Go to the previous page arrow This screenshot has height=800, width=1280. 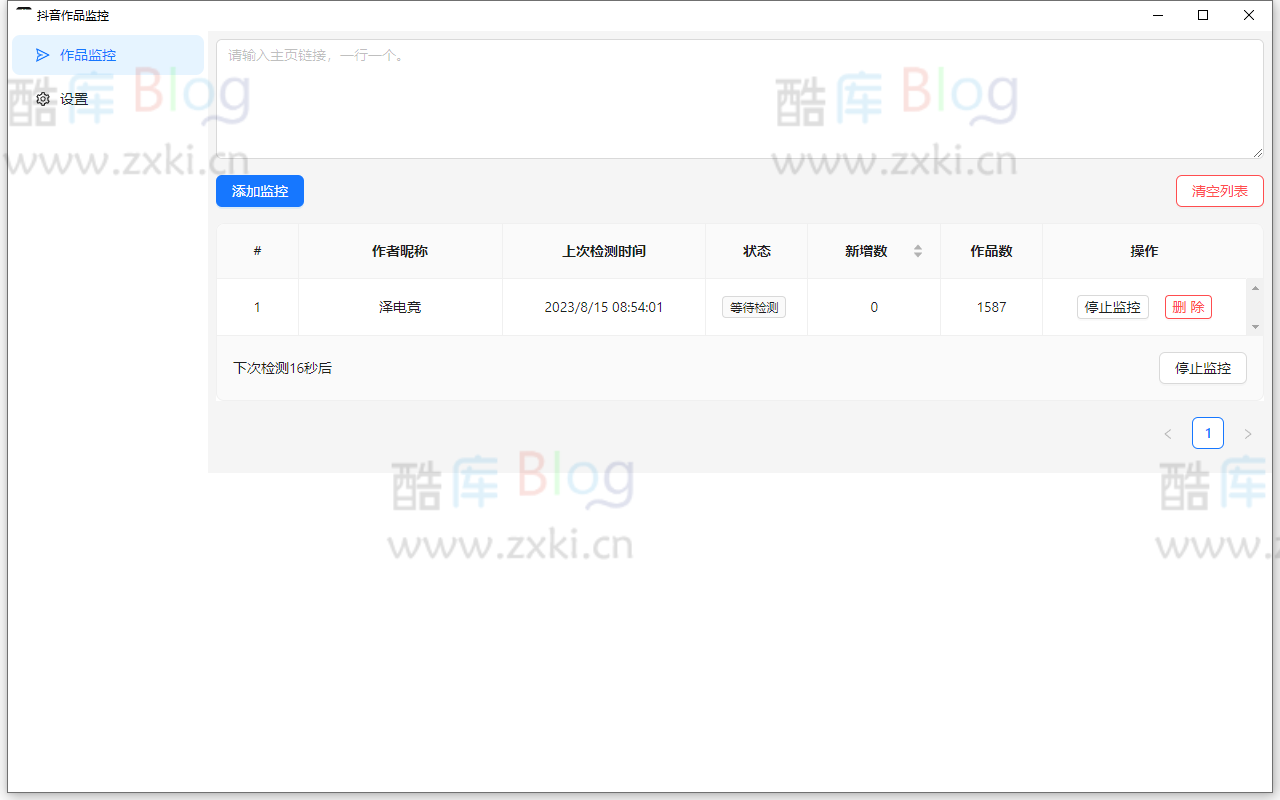tap(1167, 434)
